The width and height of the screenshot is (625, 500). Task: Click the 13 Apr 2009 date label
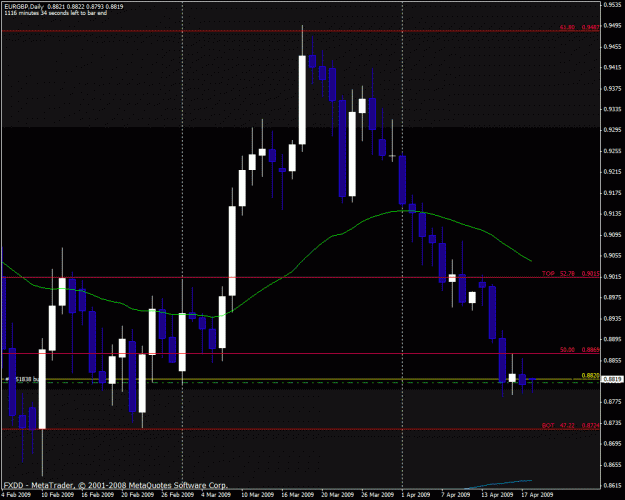click(x=497, y=495)
